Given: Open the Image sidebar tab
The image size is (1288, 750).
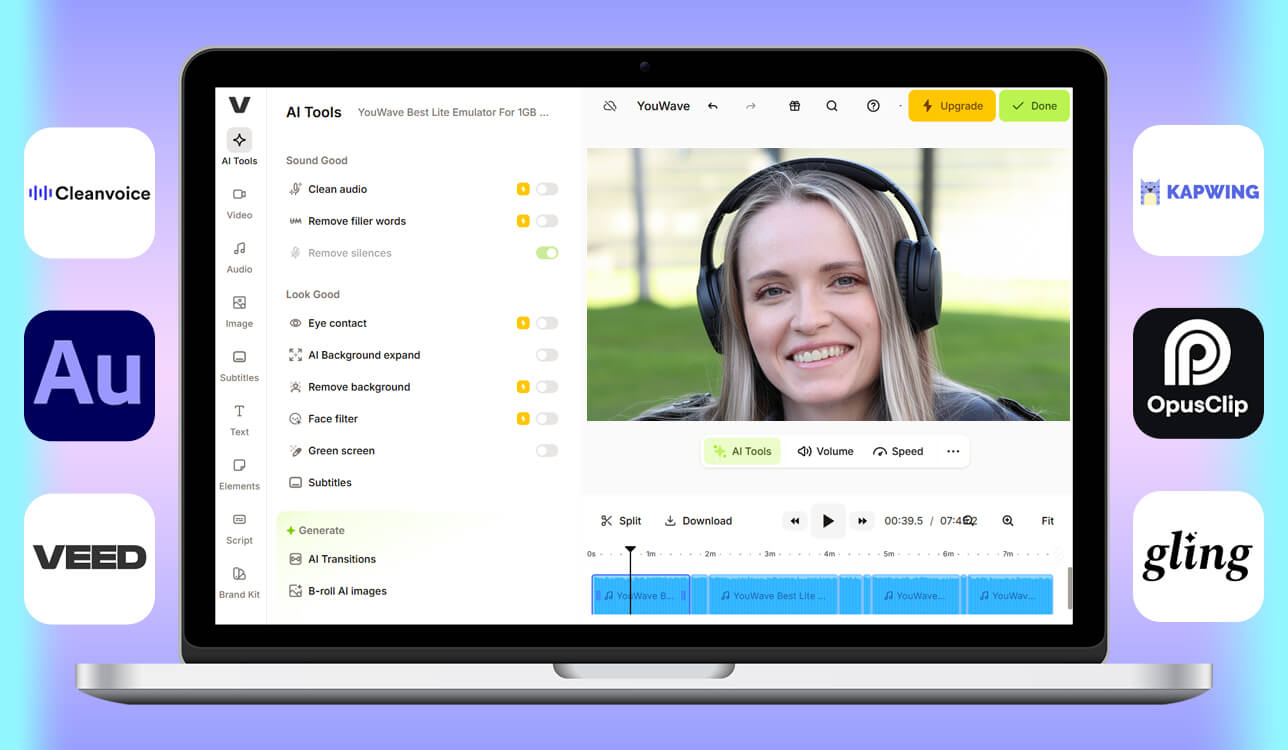Looking at the screenshot, I should tap(239, 310).
